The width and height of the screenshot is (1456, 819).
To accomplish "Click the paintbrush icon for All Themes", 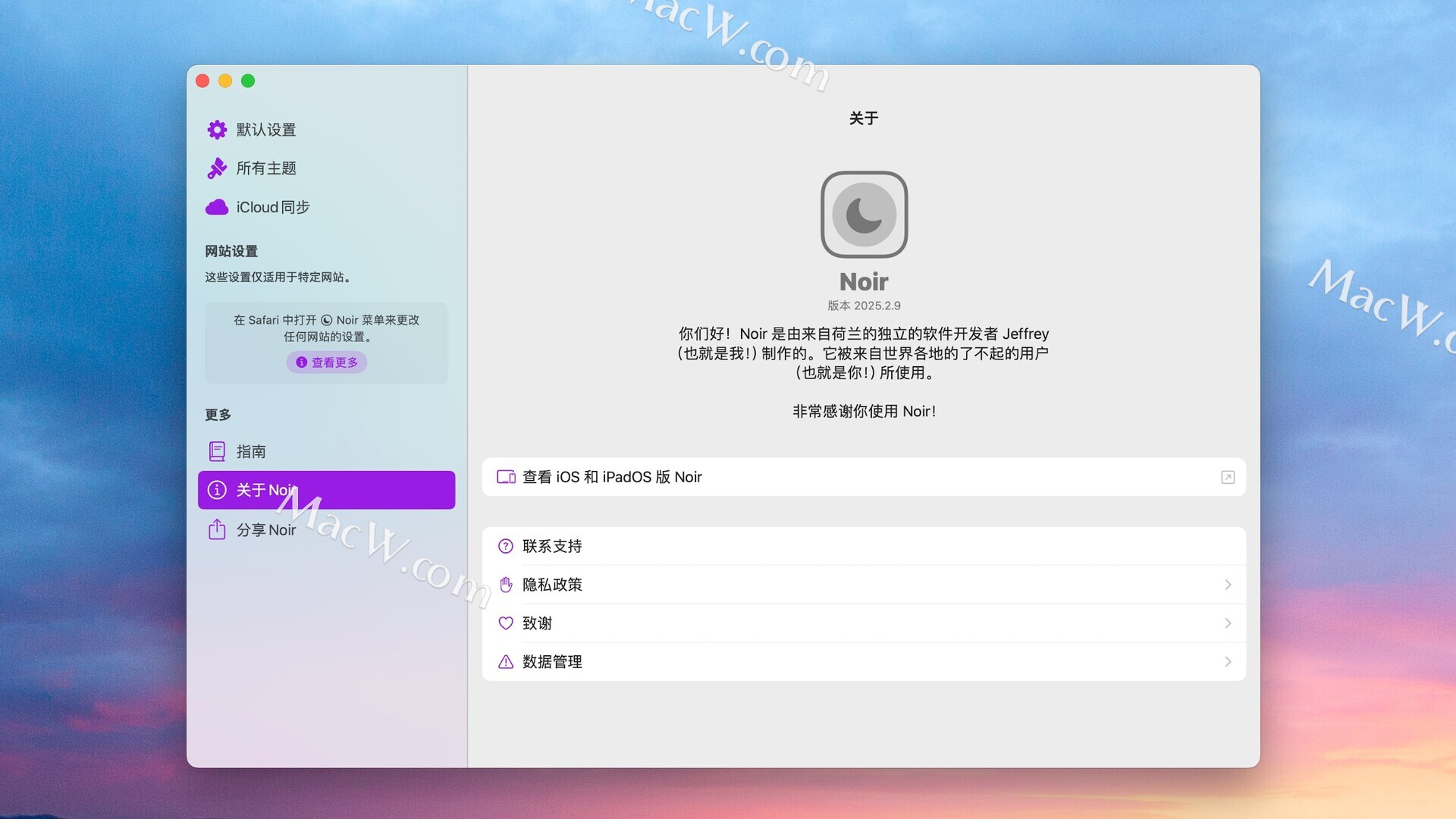I will click(x=217, y=168).
